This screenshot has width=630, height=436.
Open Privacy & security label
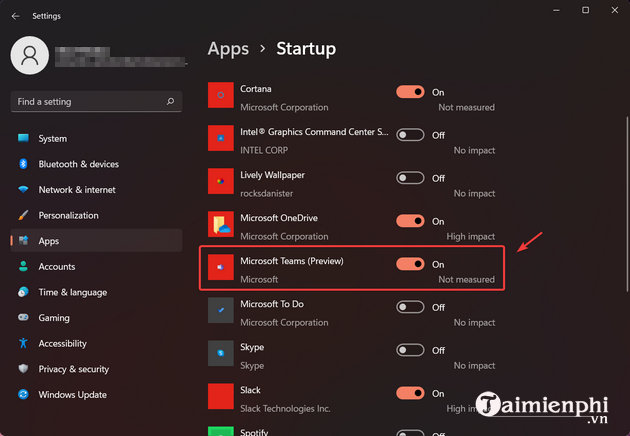point(74,369)
